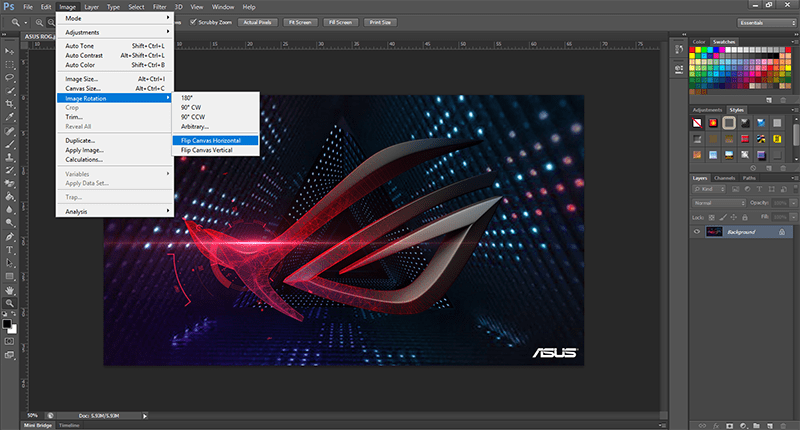Open the Layer menu
The image size is (800, 430).
click(x=92, y=7)
